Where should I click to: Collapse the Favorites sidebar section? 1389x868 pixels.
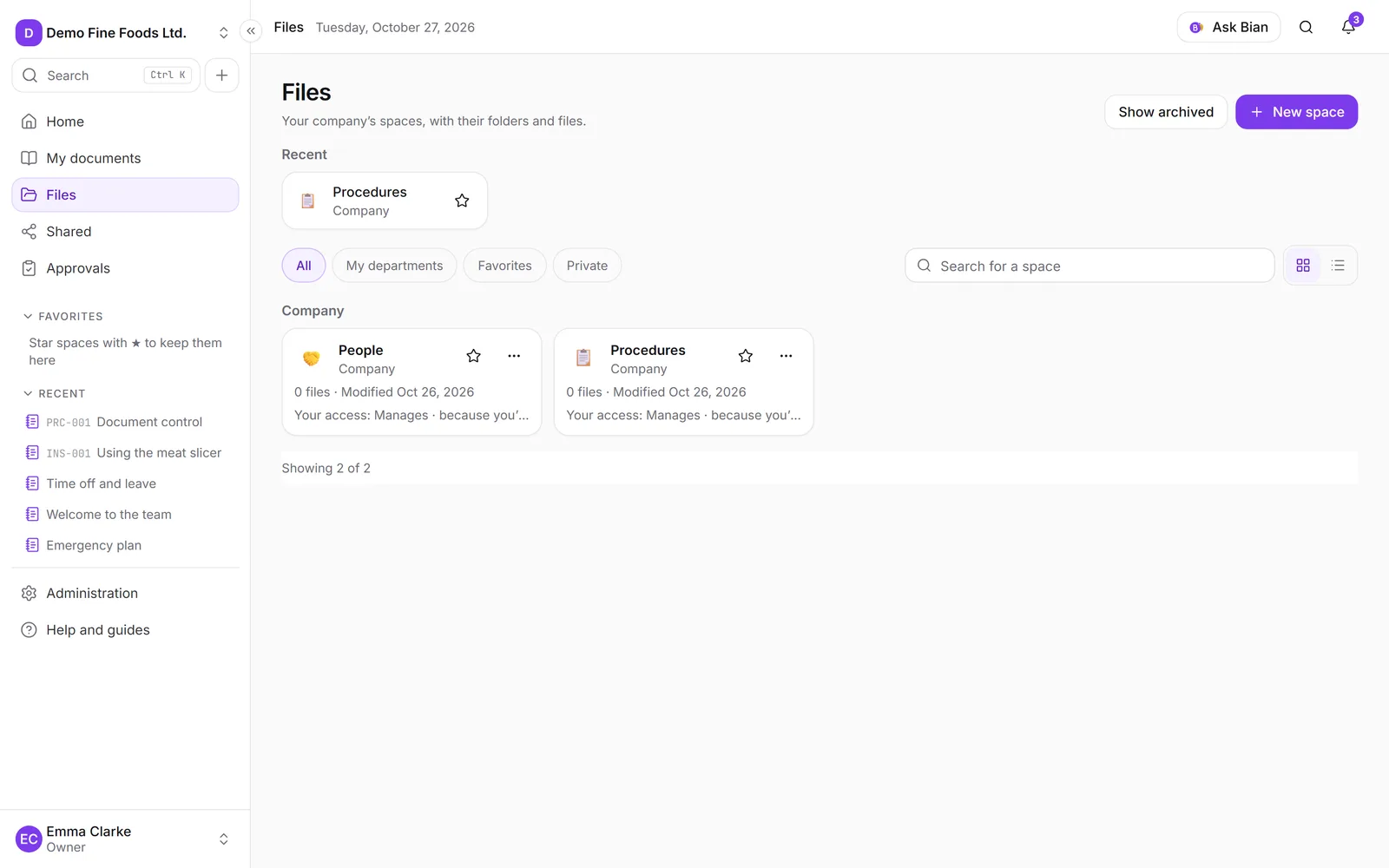tap(63, 317)
